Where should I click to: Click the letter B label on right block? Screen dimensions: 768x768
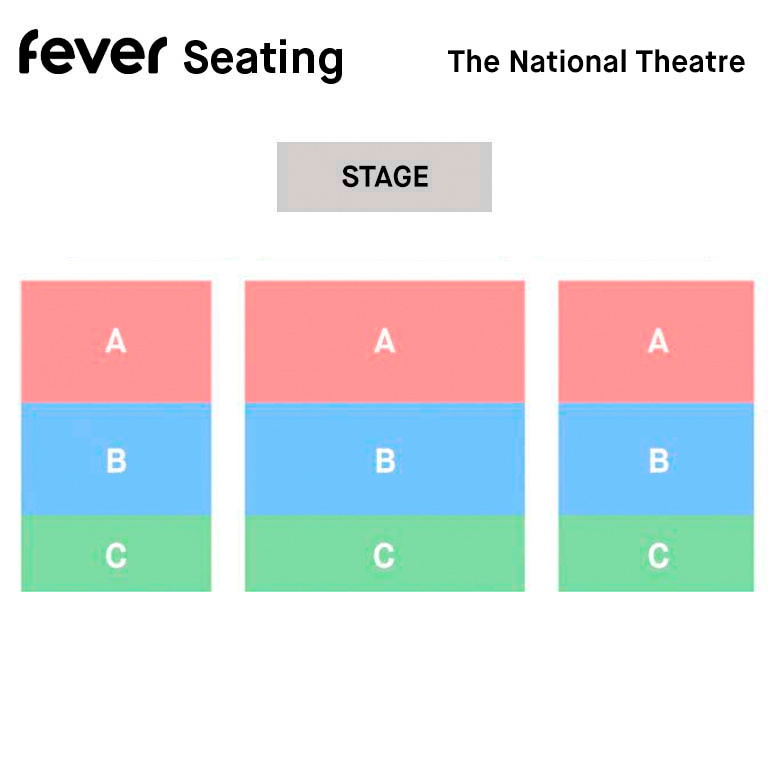pyautogui.click(x=658, y=461)
